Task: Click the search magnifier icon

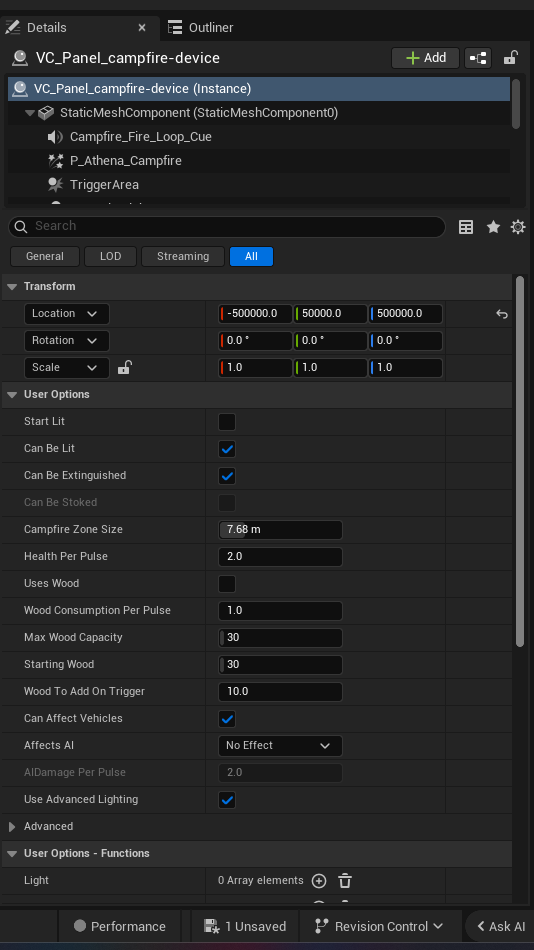Action: coord(21,227)
